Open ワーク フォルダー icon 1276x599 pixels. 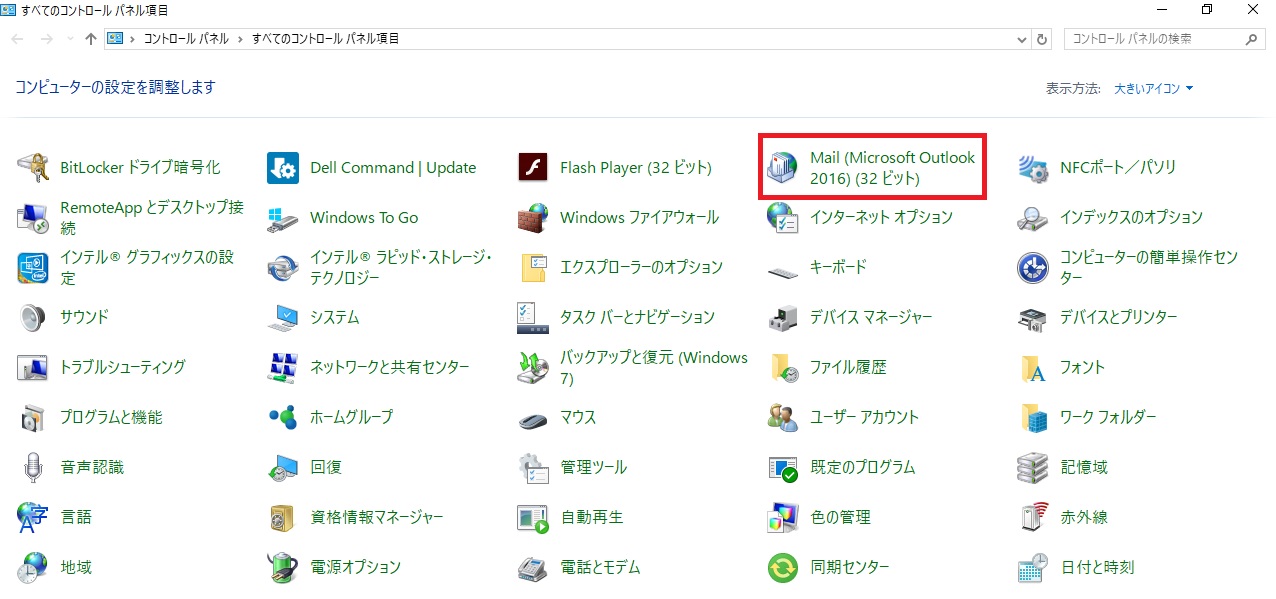[1033, 418]
